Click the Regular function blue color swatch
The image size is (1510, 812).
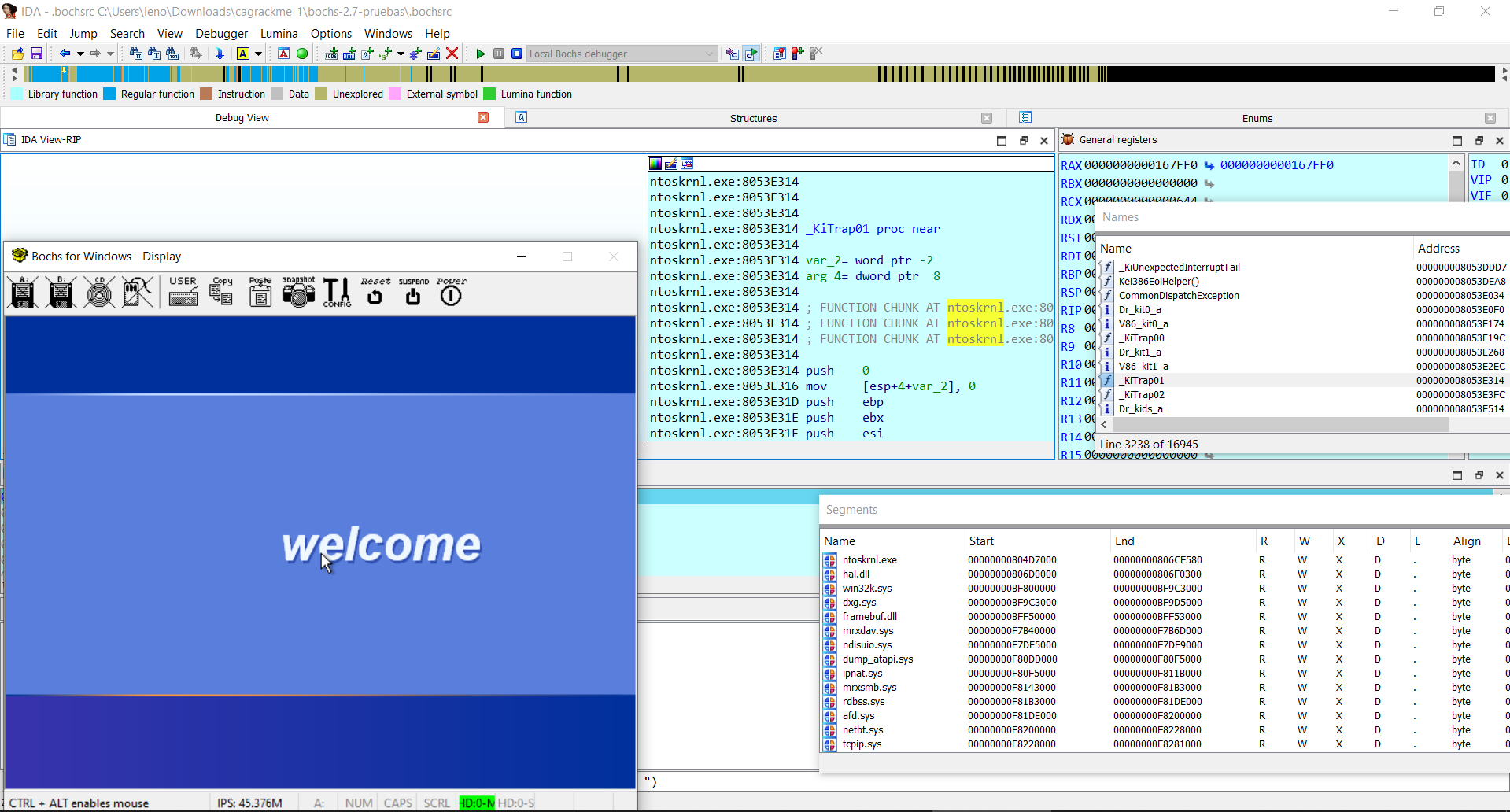[x=109, y=94]
